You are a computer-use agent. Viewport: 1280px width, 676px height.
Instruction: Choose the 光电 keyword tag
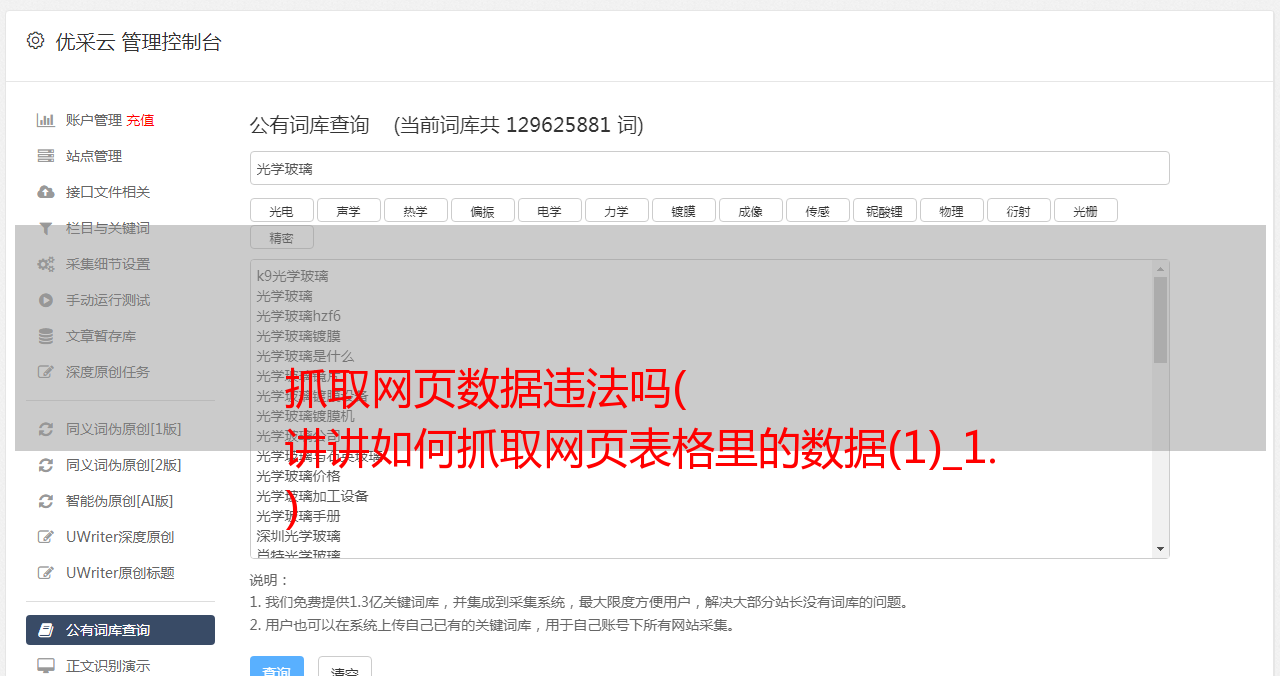click(282, 210)
